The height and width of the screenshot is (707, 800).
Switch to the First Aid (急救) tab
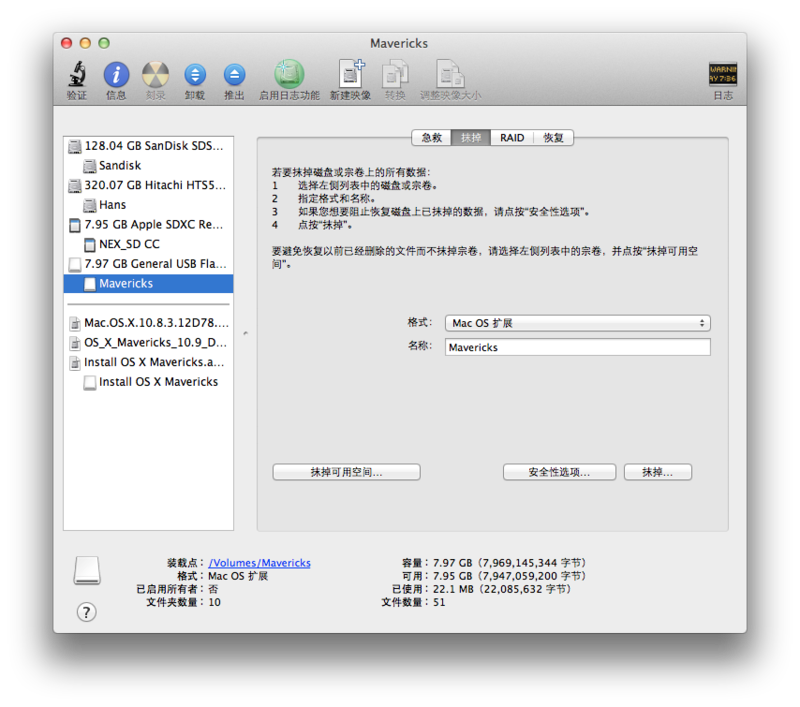(432, 138)
